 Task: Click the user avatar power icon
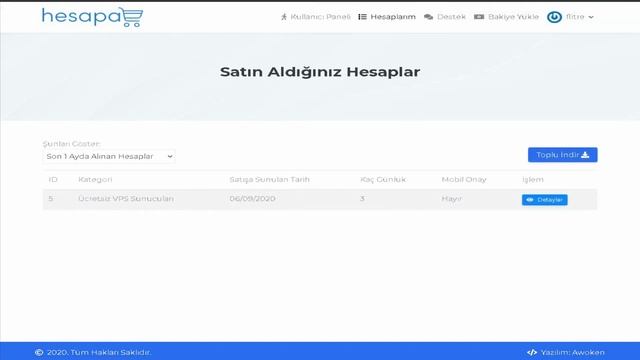click(554, 17)
